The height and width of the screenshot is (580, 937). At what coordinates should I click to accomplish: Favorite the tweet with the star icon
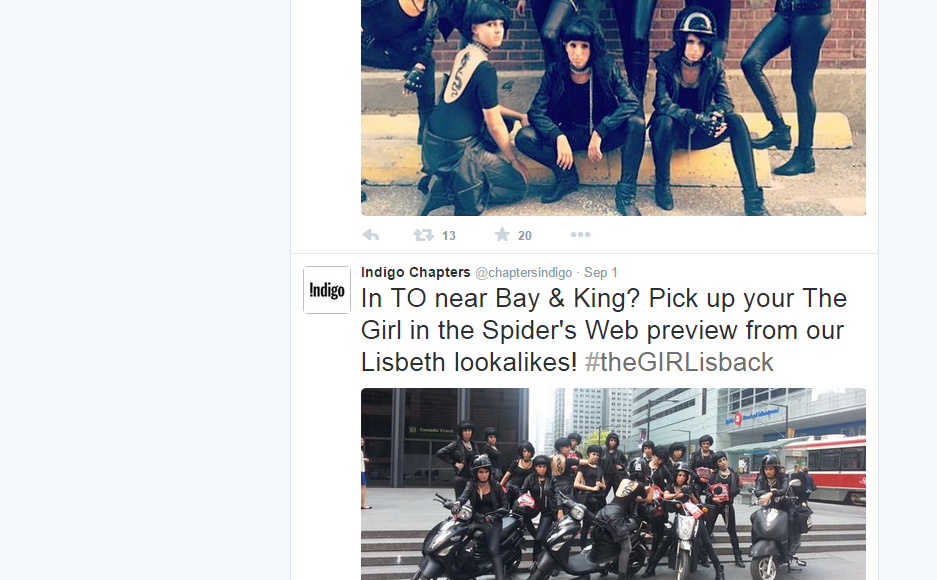coord(502,235)
